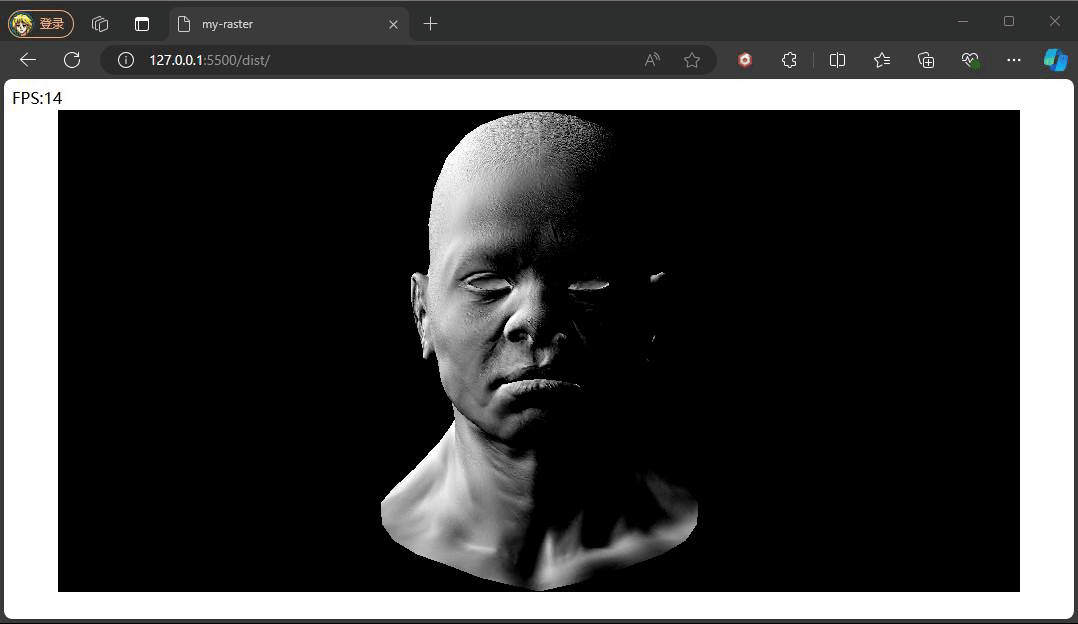Enable split screen view

tap(838, 60)
